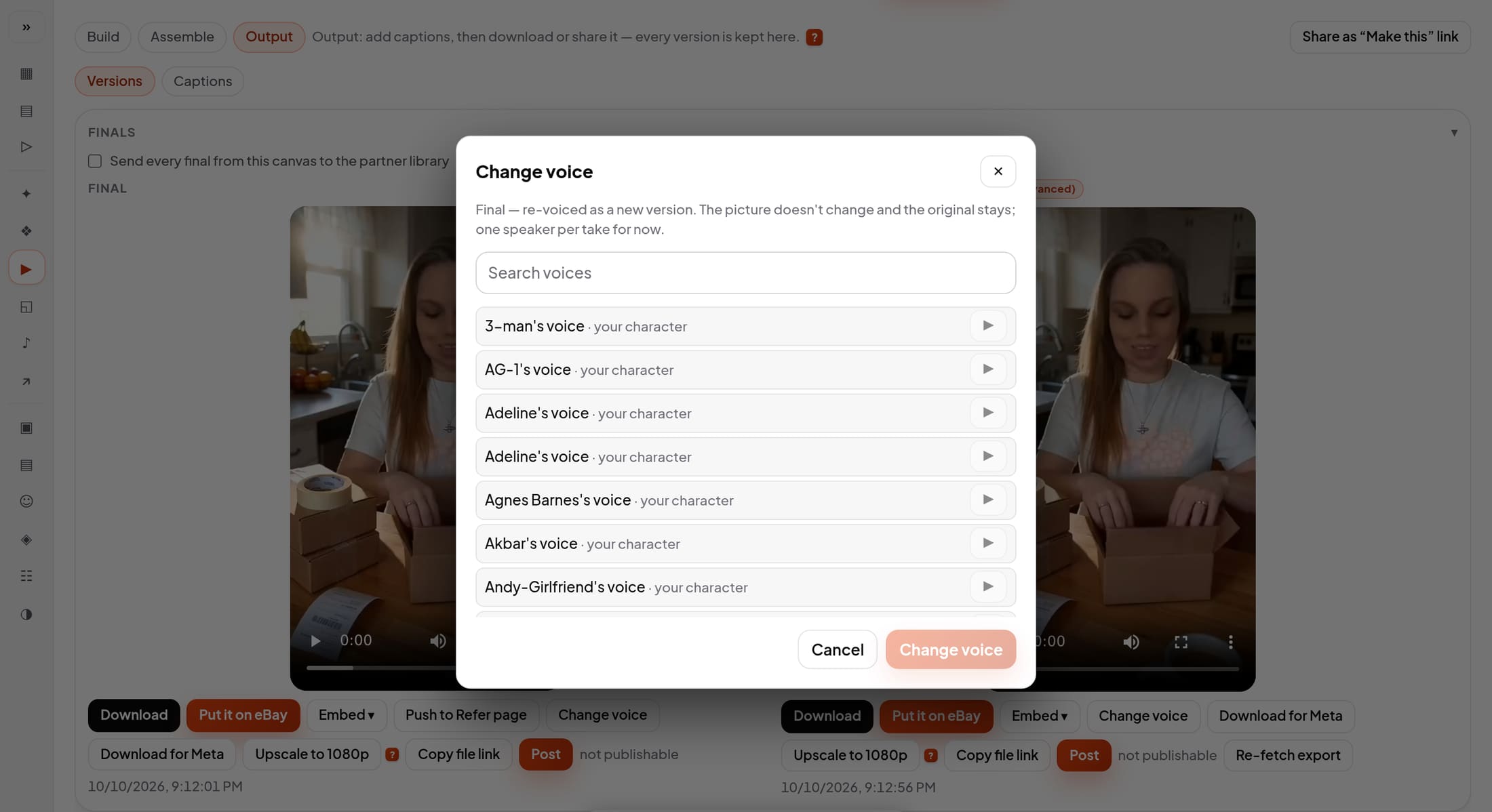Open the Captions sub-tab

[202, 81]
